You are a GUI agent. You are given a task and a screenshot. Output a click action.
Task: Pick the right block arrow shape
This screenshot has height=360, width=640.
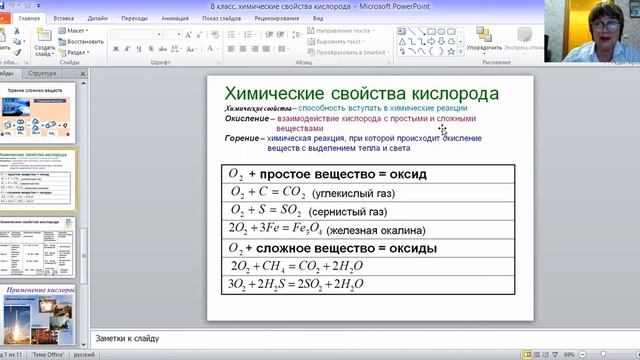coord(431,42)
